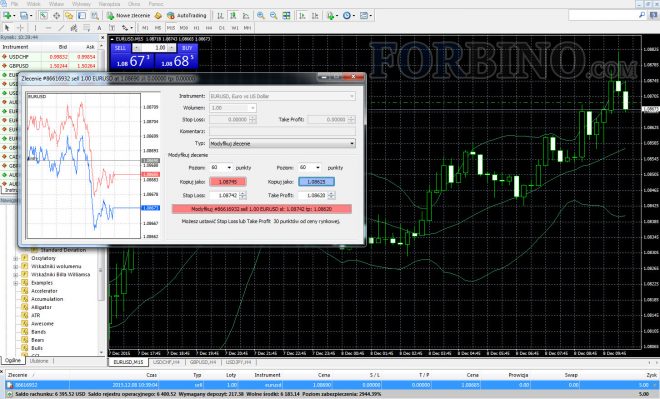This screenshot has width=660, height=399.
Task: Expand the Oscylatory tree node
Action: click(x=16, y=258)
